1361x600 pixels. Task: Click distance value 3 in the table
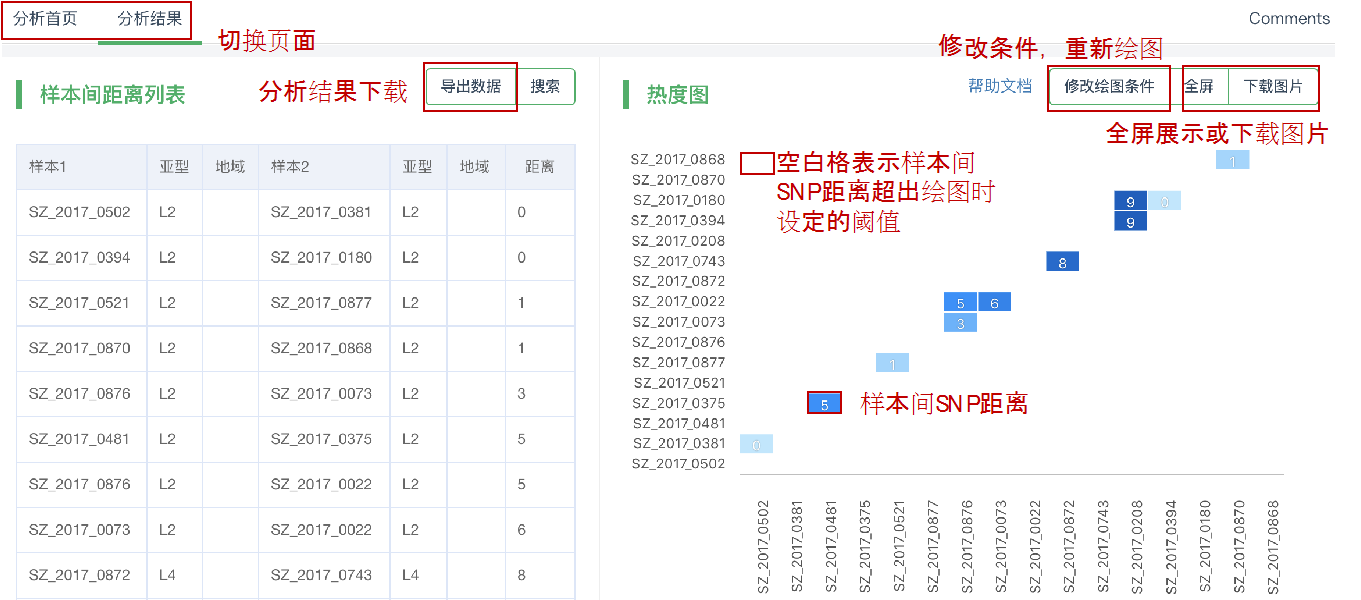[x=522, y=393]
